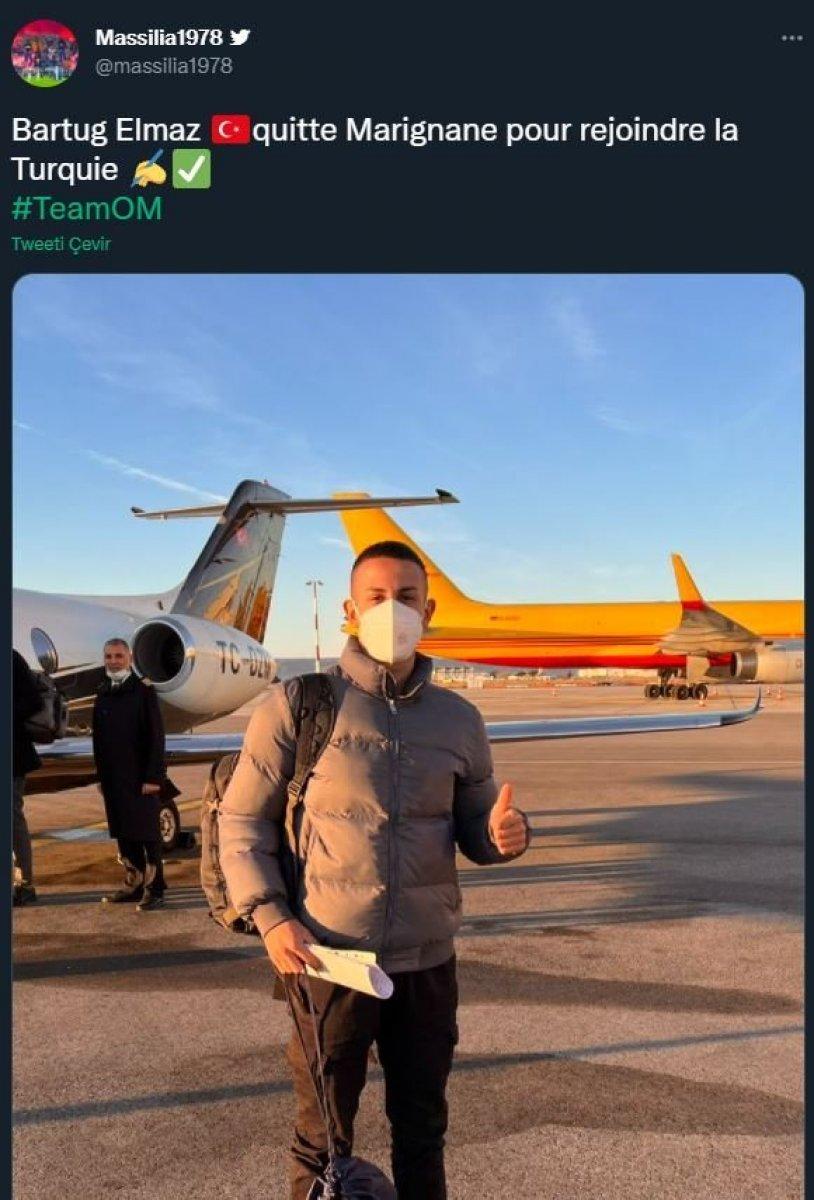The height and width of the screenshot is (1200, 814).
Task: Open the #TeamOM hashtag
Action: [86, 208]
